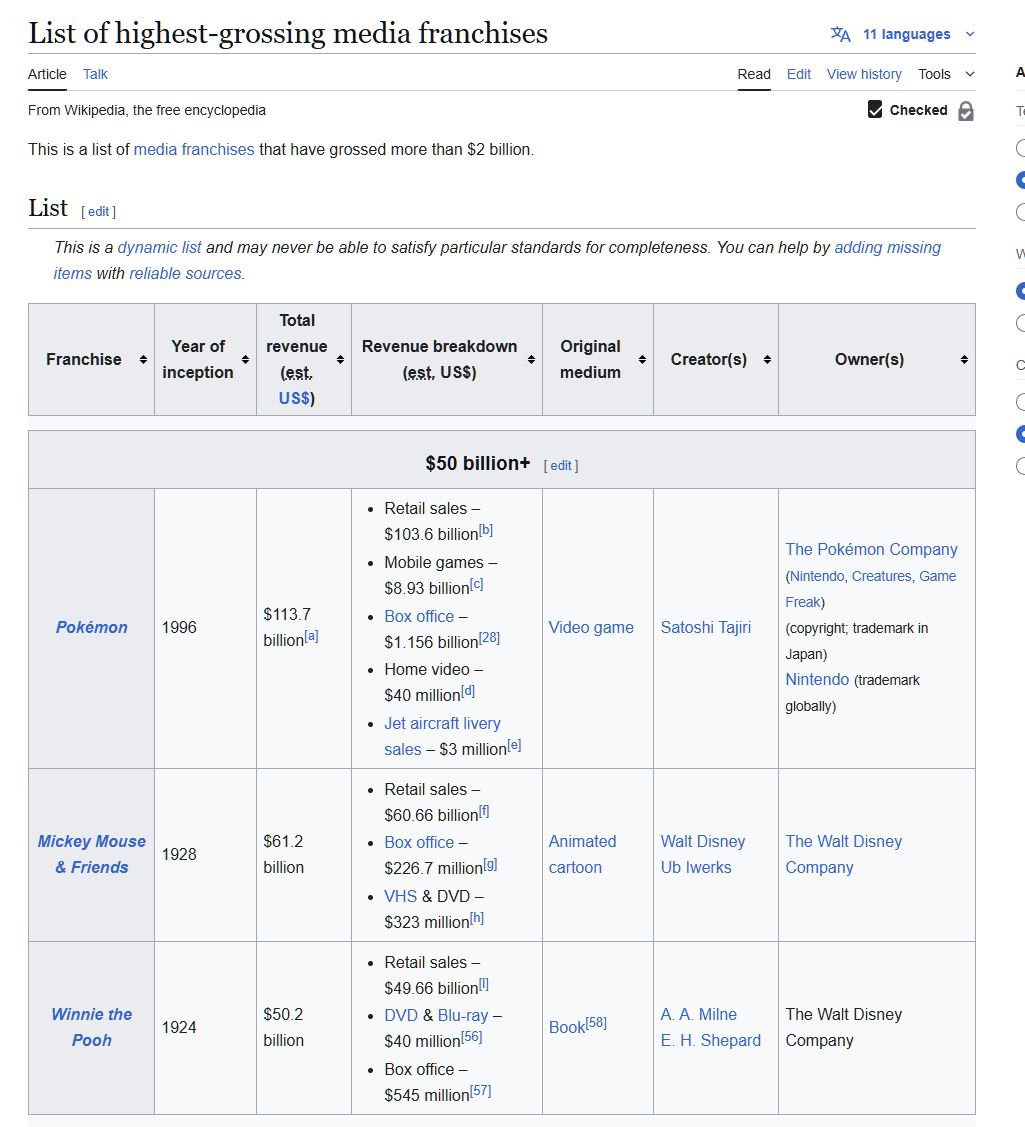Open footnote [a] after $113.7 billion
The image size is (1025, 1127).
[x=311, y=636]
